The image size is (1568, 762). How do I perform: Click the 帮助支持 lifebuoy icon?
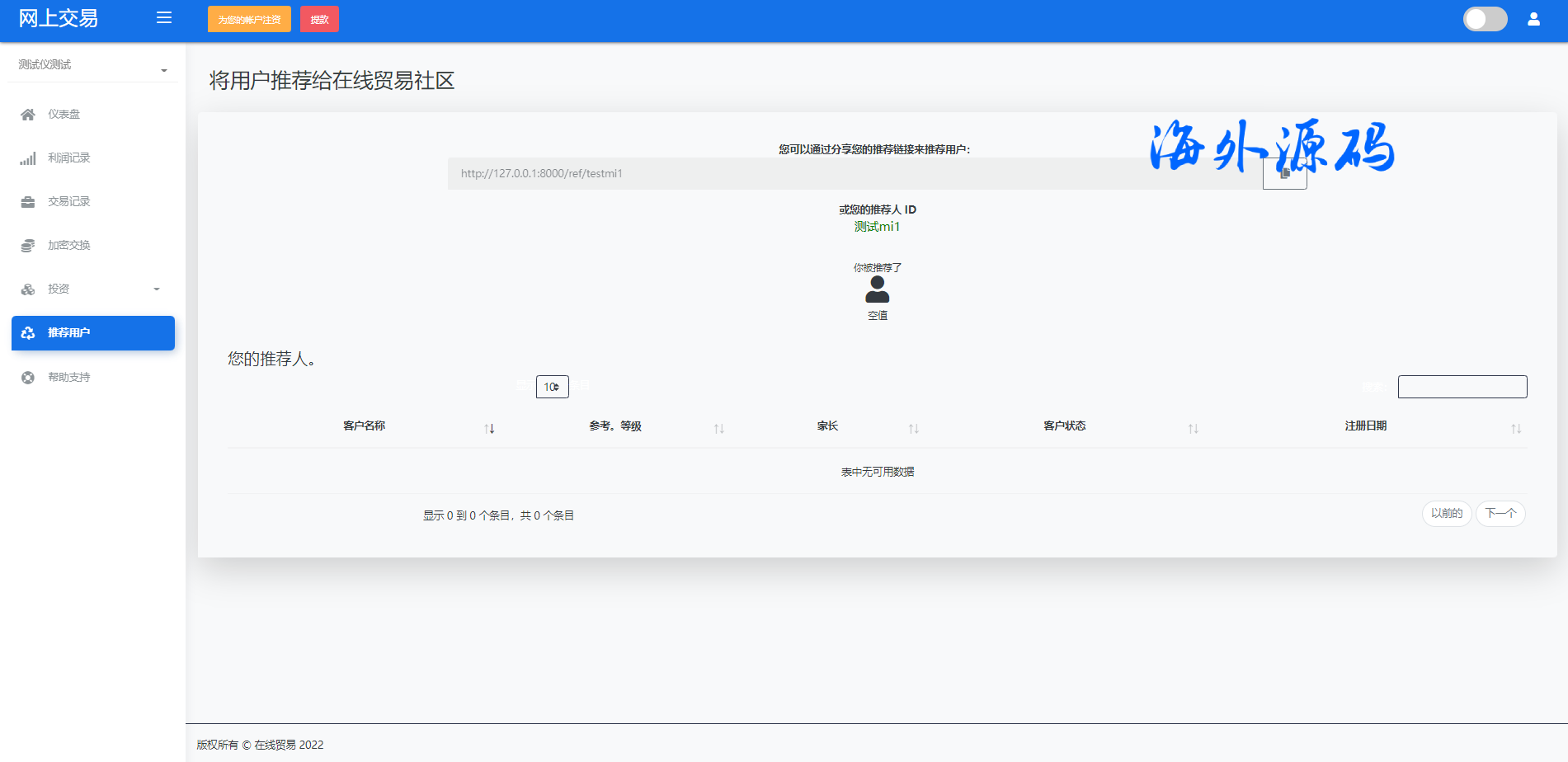click(x=28, y=378)
